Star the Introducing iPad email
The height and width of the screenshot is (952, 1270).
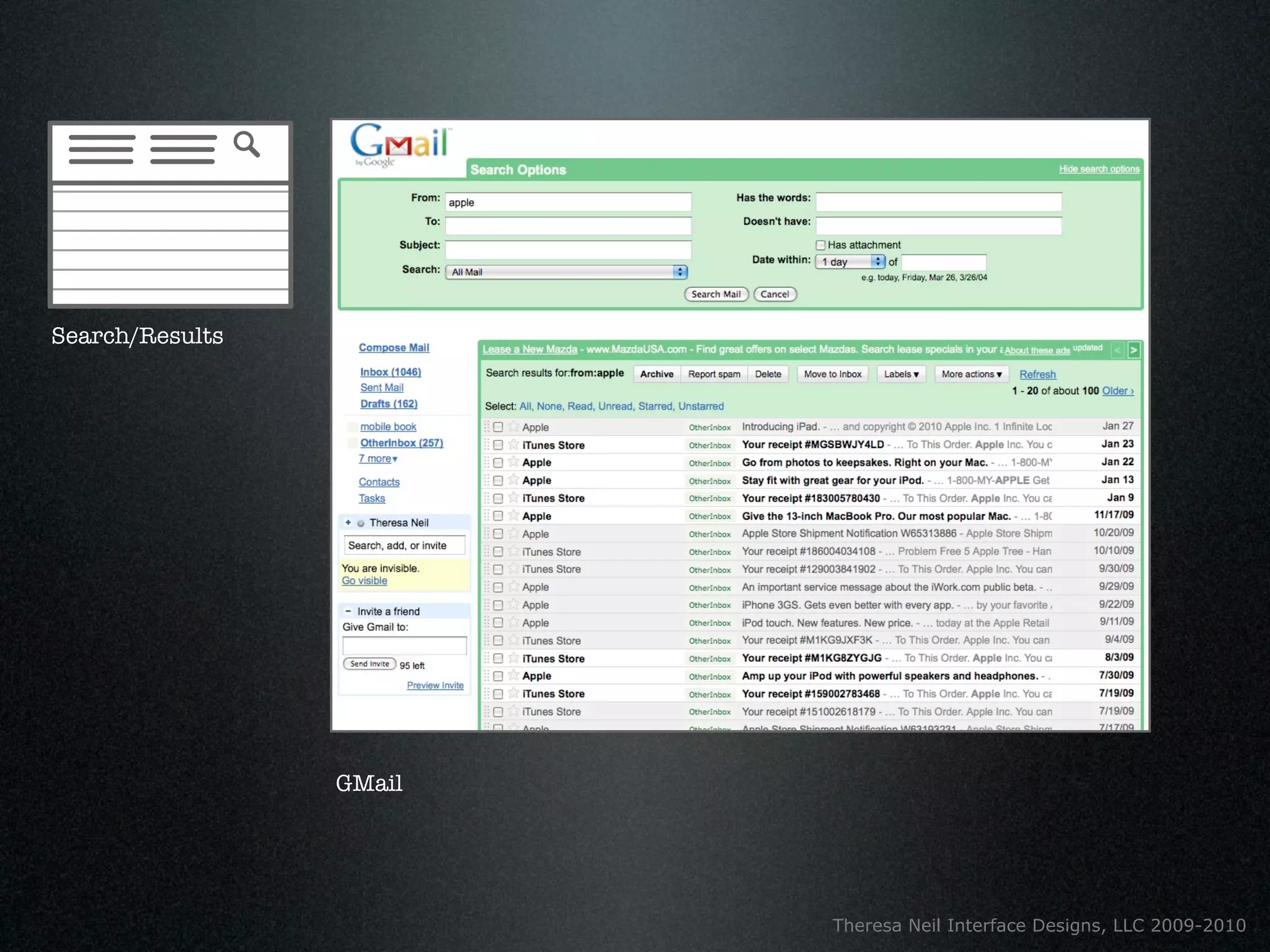(x=513, y=426)
